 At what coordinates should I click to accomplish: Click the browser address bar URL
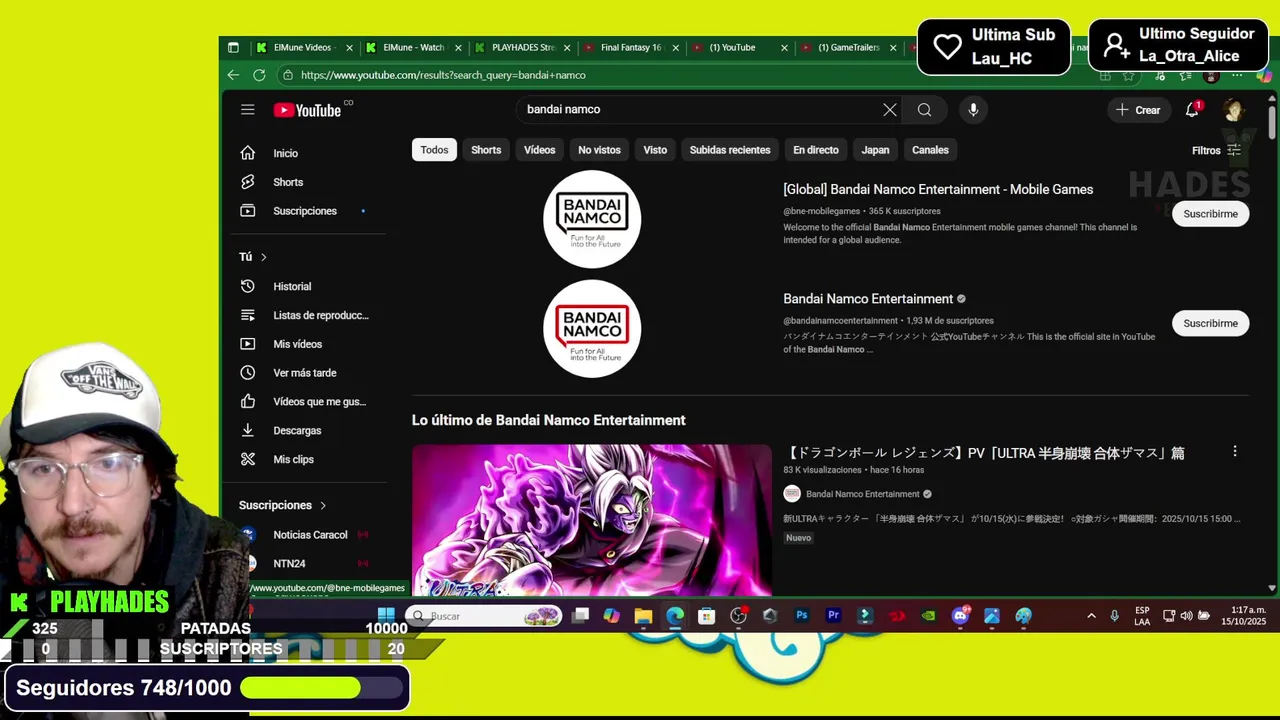443,75
